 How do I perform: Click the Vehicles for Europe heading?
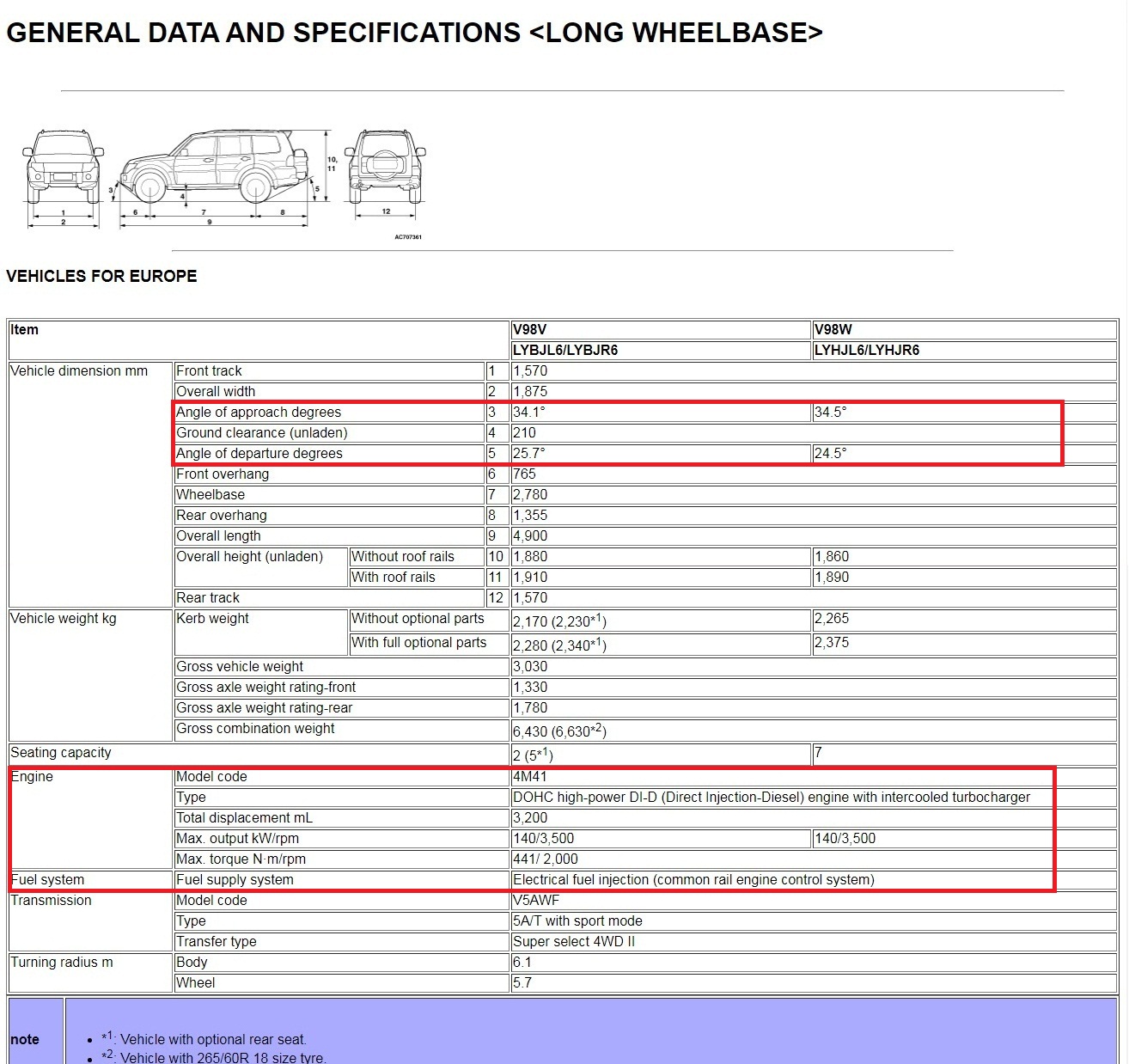101,276
